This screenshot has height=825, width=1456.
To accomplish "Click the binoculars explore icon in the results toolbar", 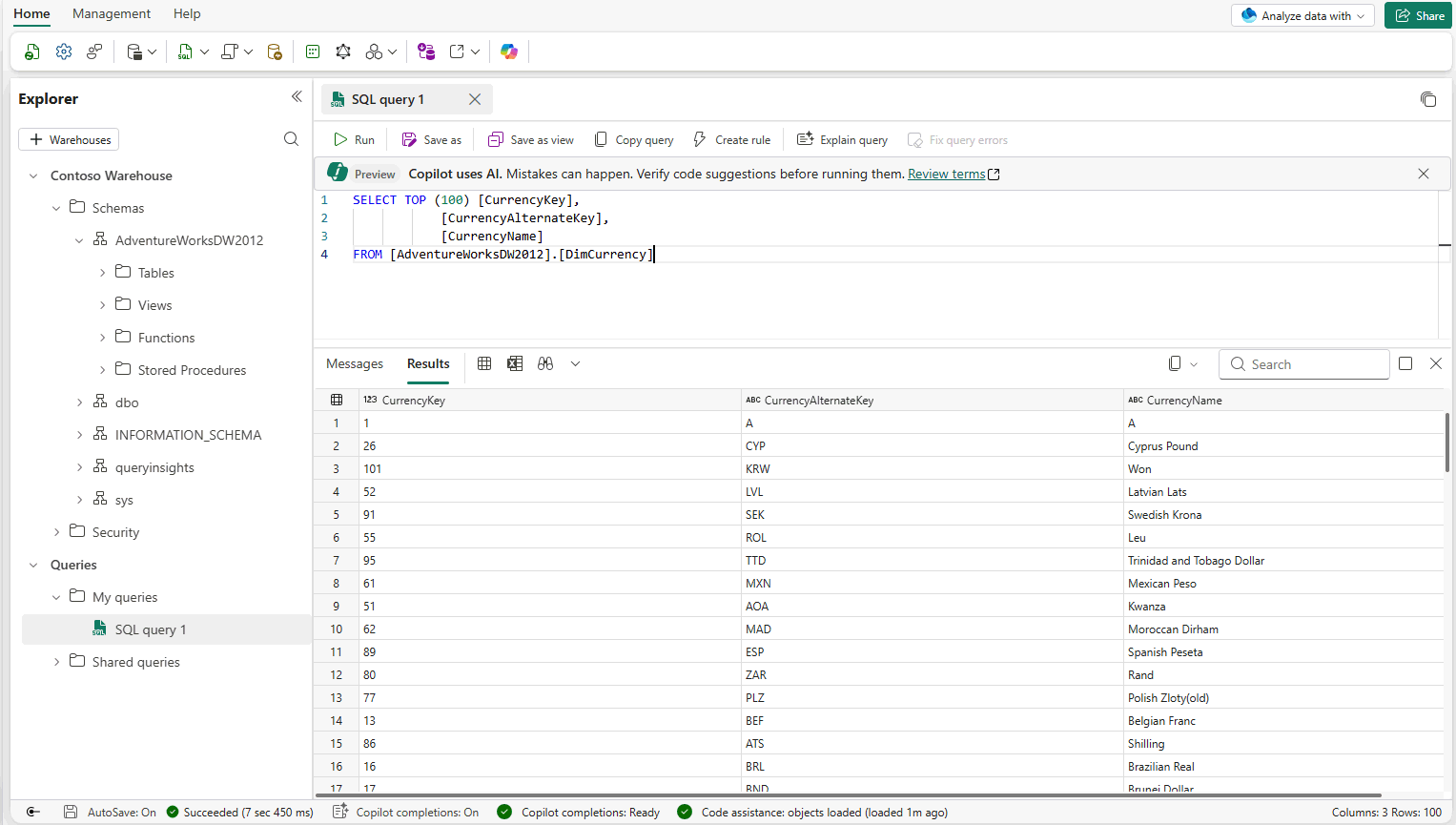I will click(545, 363).
